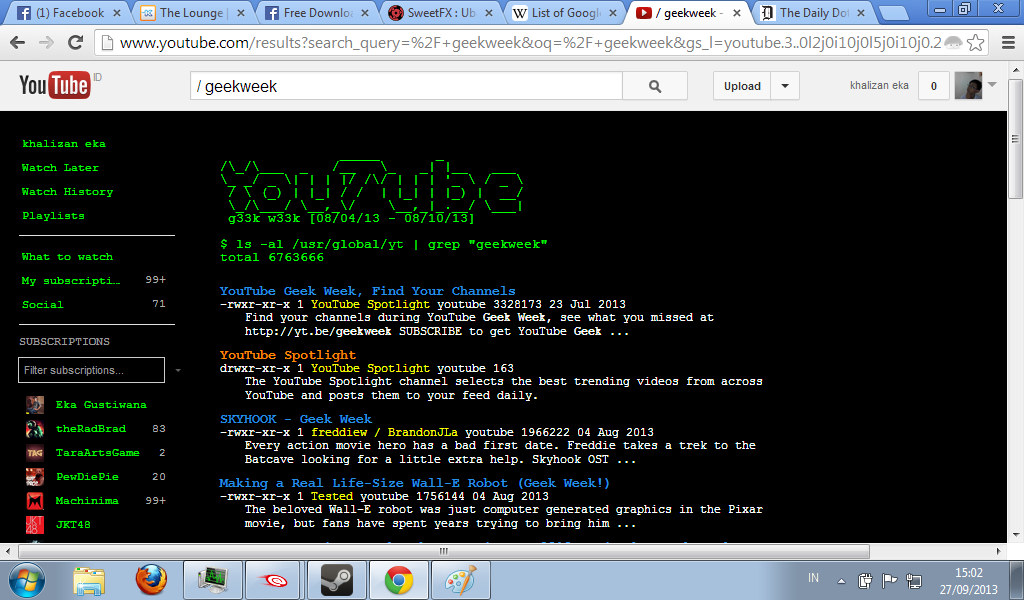Launch Firefox from the taskbar
1024x600 pixels.
click(x=151, y=580)
